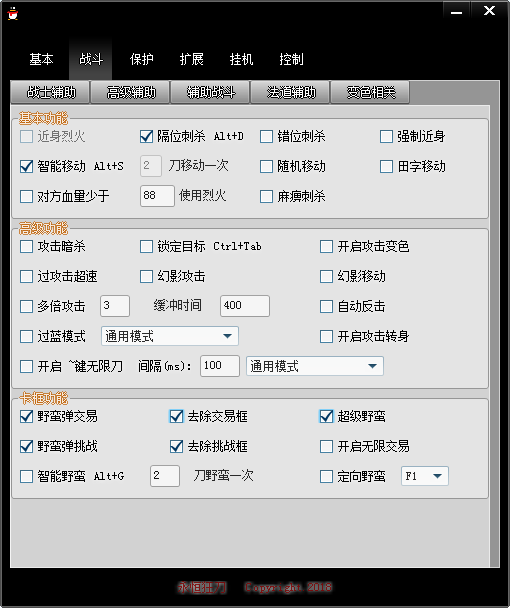
Task: Enable 麻痹刺杀 checkbox
Action: click(x=266, y=196)
